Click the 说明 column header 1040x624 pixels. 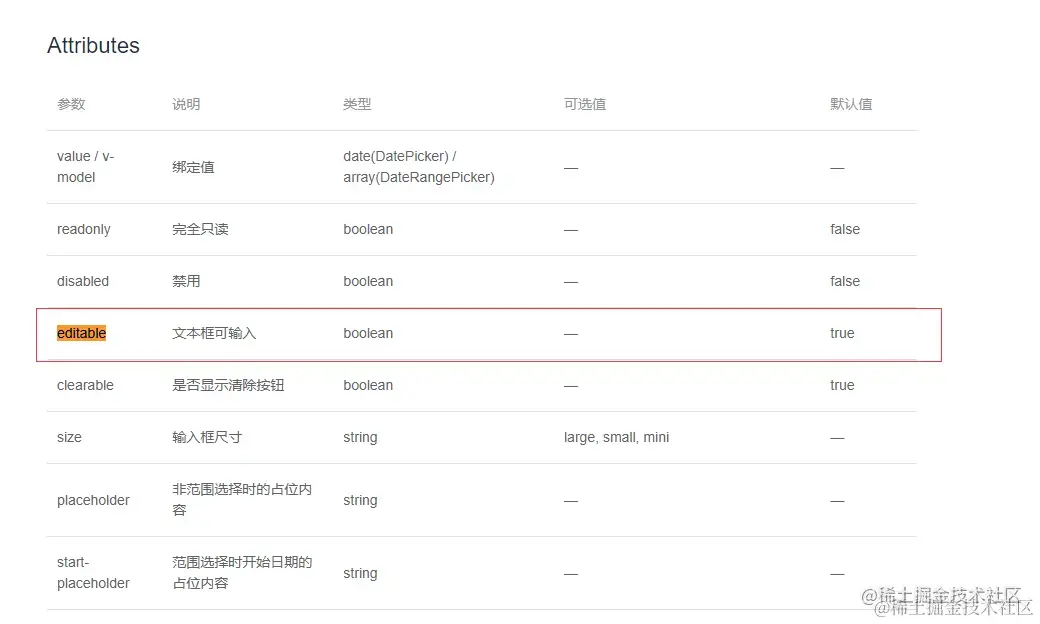click(186, 104)
